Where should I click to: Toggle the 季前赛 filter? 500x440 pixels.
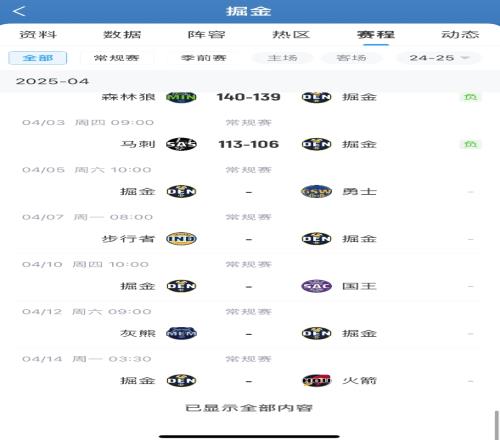(204, 58)
